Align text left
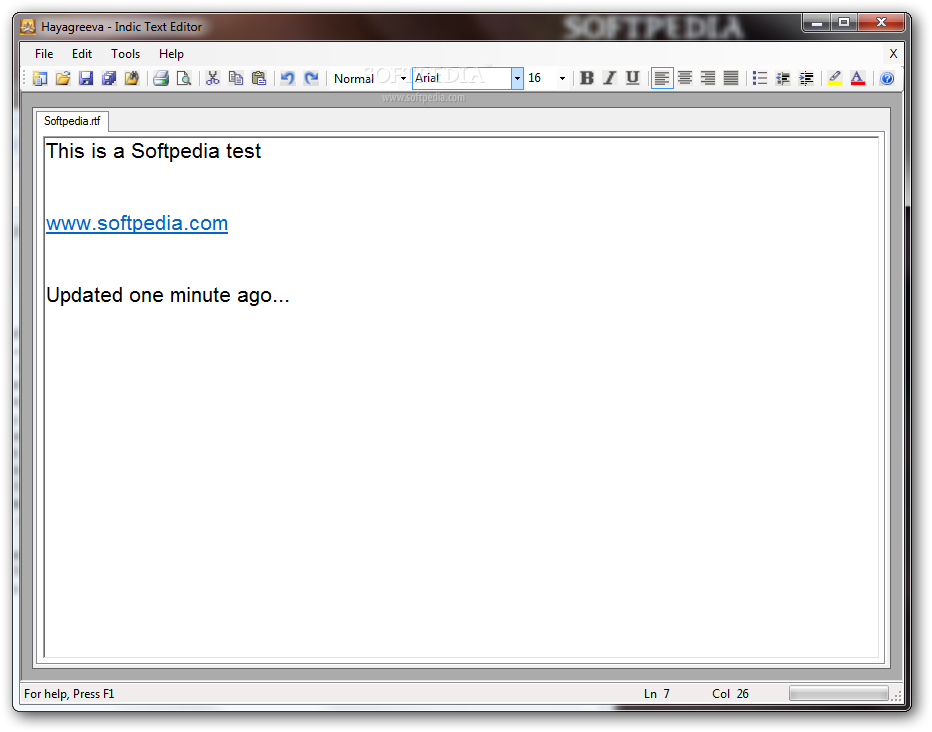Image resolution: width=932 pixels, height=732 pixels. (662, 78)
